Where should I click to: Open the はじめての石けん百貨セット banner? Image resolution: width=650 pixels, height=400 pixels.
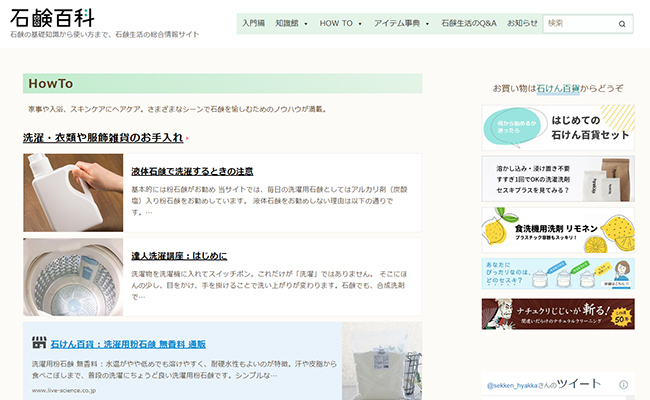(x=558, y=128)
